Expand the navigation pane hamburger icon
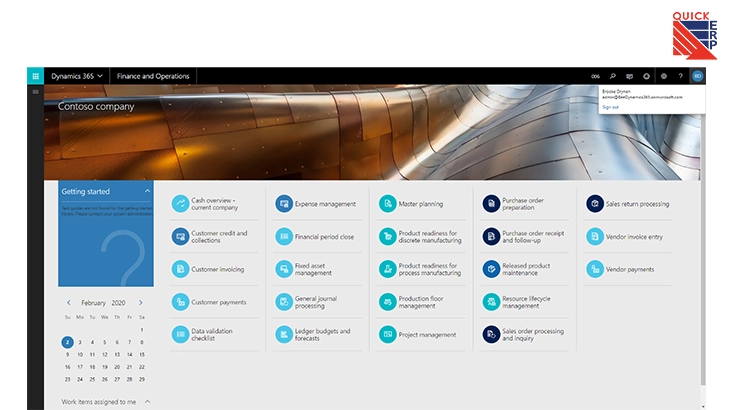Screen dimensions: 729x410 (x=35, y=92)
